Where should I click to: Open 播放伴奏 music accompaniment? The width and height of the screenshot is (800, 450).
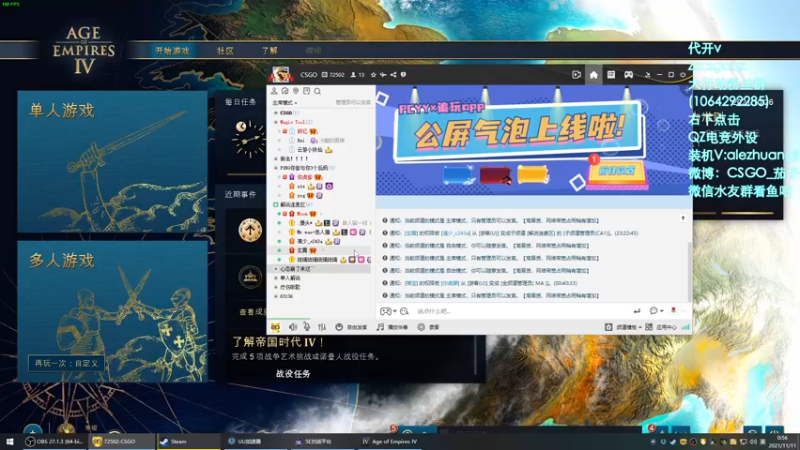[392, 327]
